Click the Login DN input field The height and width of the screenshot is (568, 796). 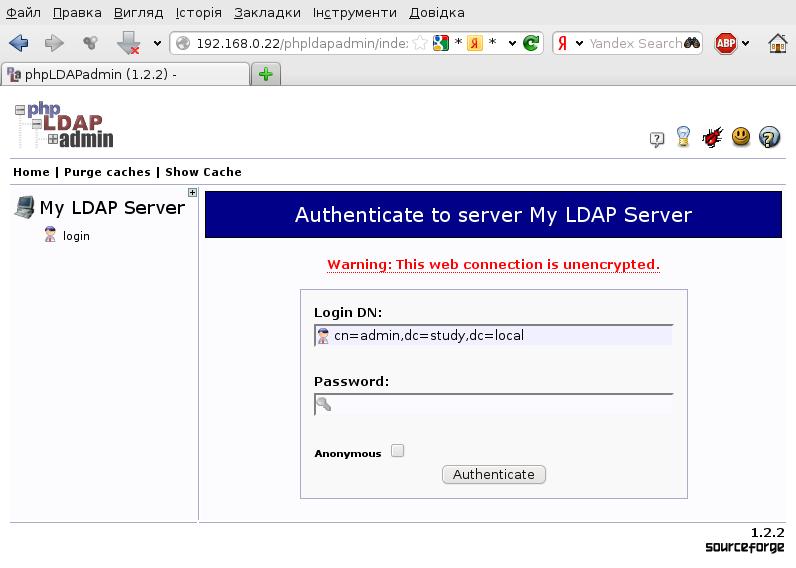(x=494, y=336)
